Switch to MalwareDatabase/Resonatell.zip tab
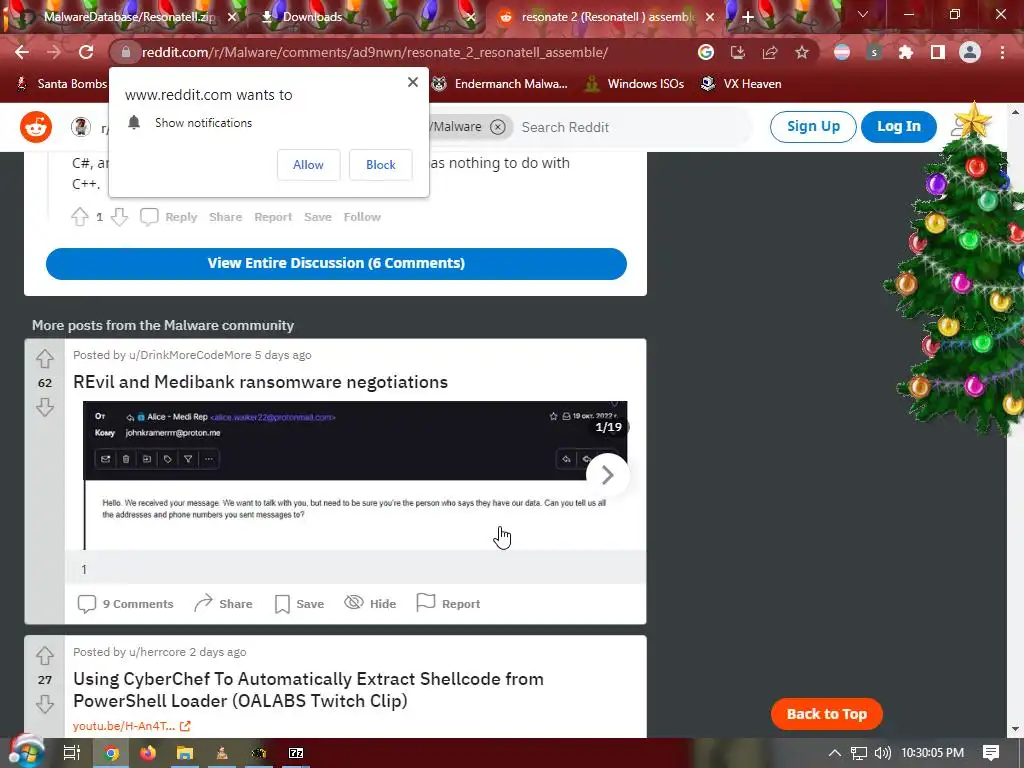Screen dimensions: 1024x768 pos(129,17)
